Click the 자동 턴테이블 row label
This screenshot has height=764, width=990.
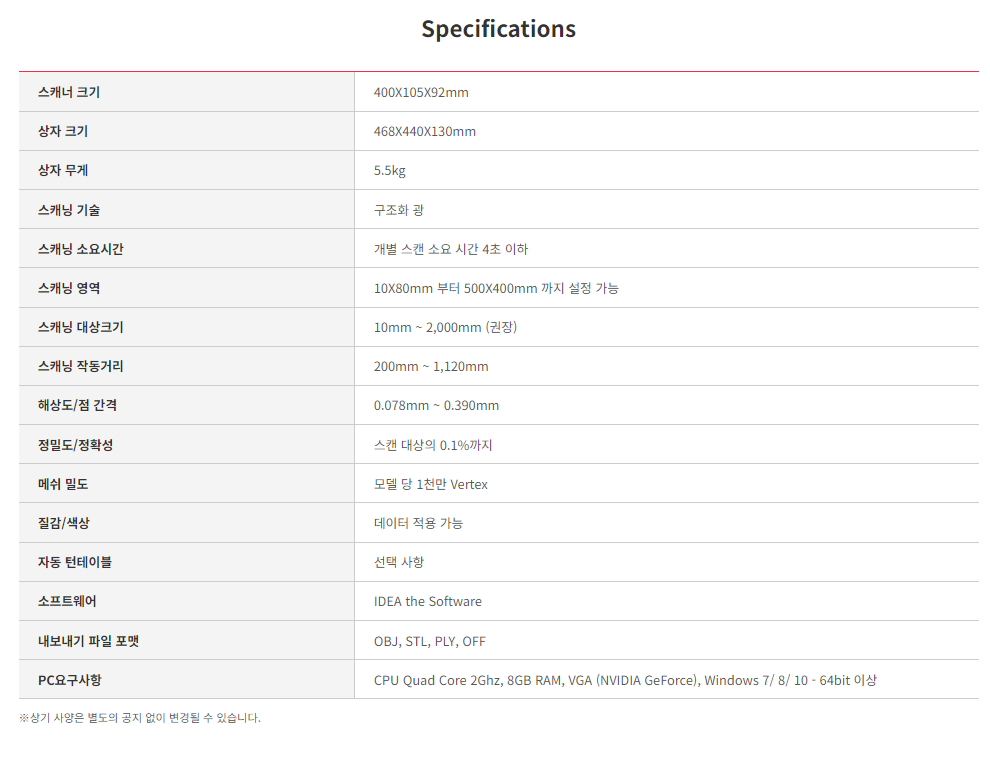(75, 562)
